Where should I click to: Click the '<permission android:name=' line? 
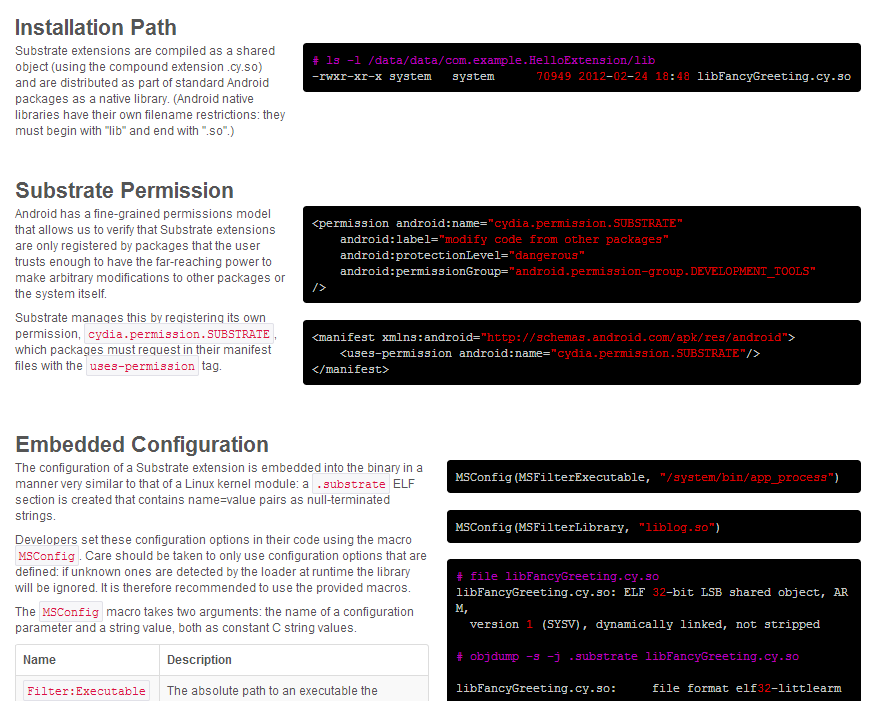tap(497, 223)
